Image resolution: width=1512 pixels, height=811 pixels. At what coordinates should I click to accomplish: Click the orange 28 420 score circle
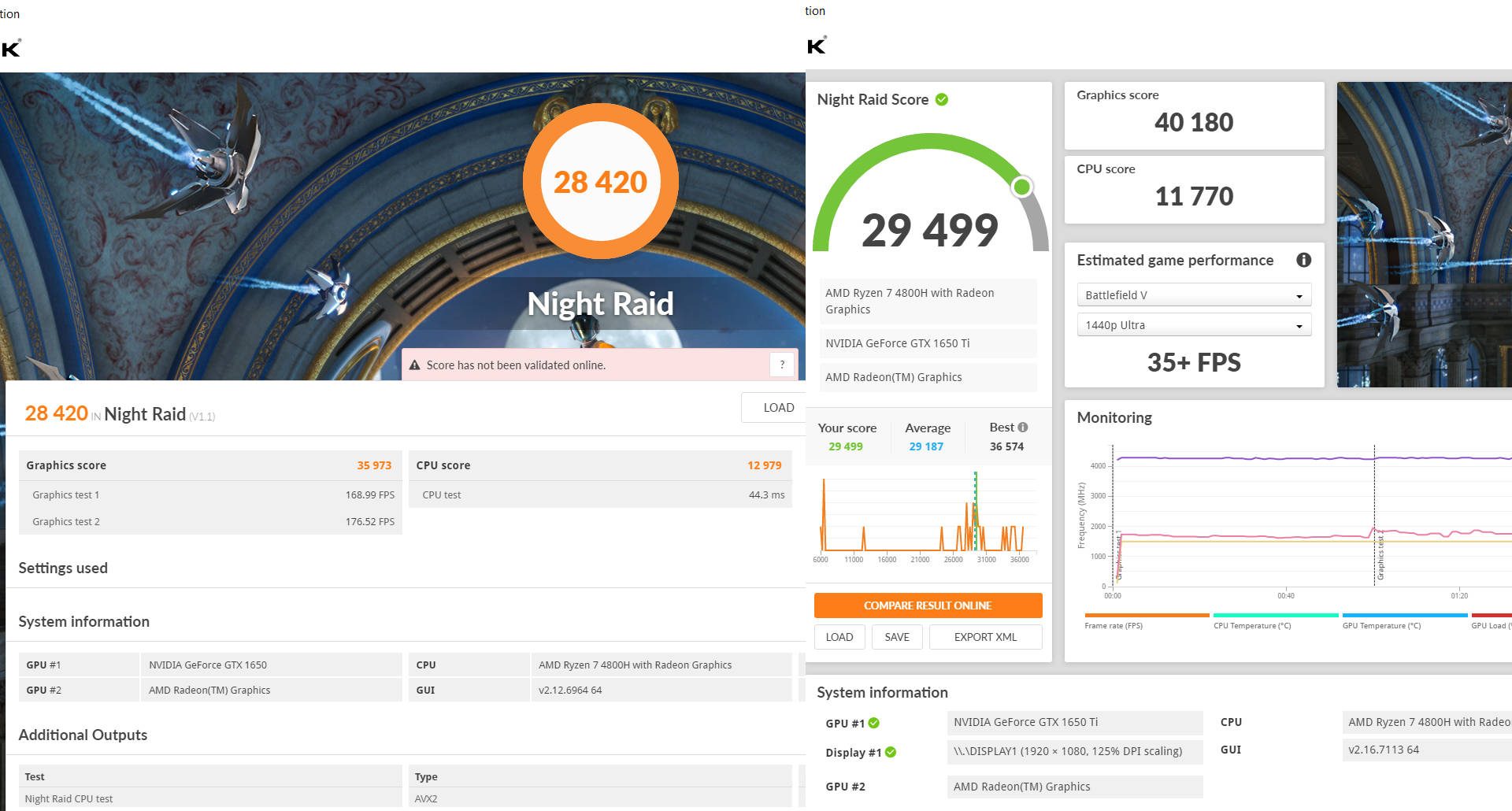point(600,181)
